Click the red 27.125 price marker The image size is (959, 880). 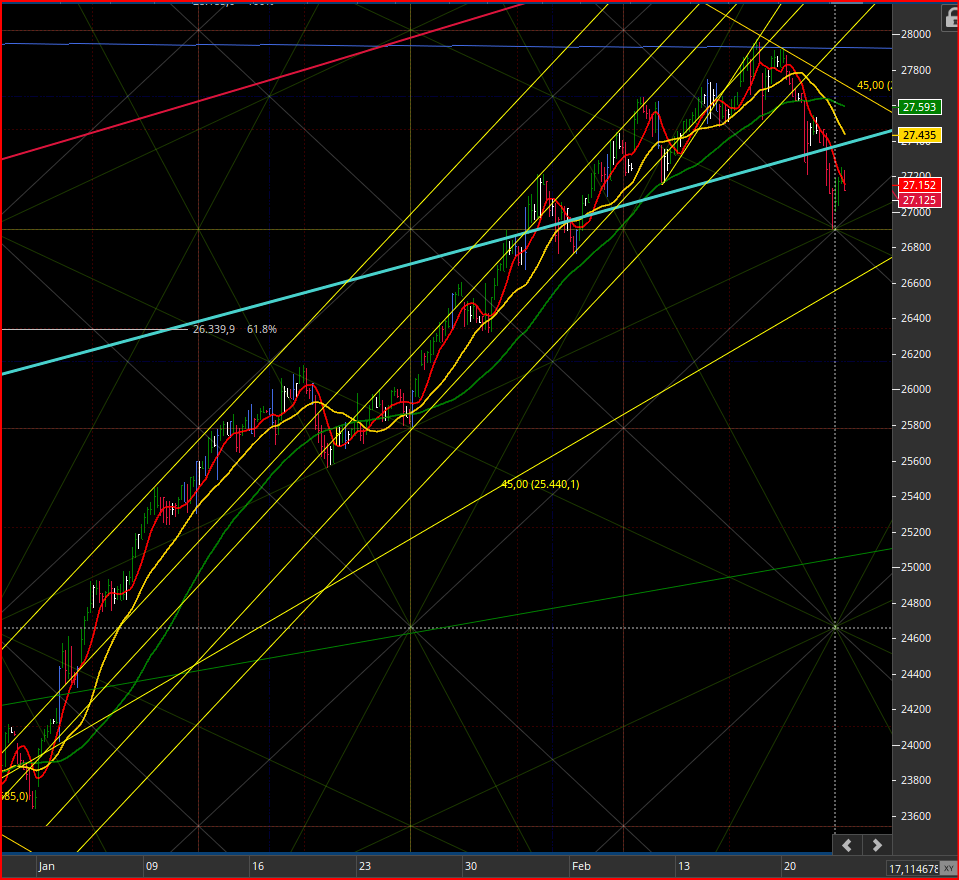click(x=919, y=200)
